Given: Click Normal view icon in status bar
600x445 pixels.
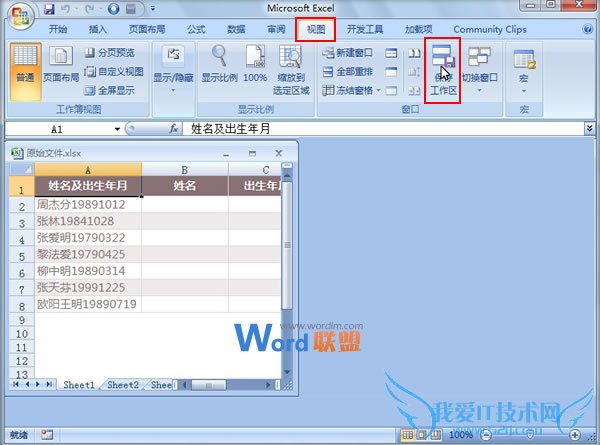Looking at the screenshot, I should (x=407, y=435).
